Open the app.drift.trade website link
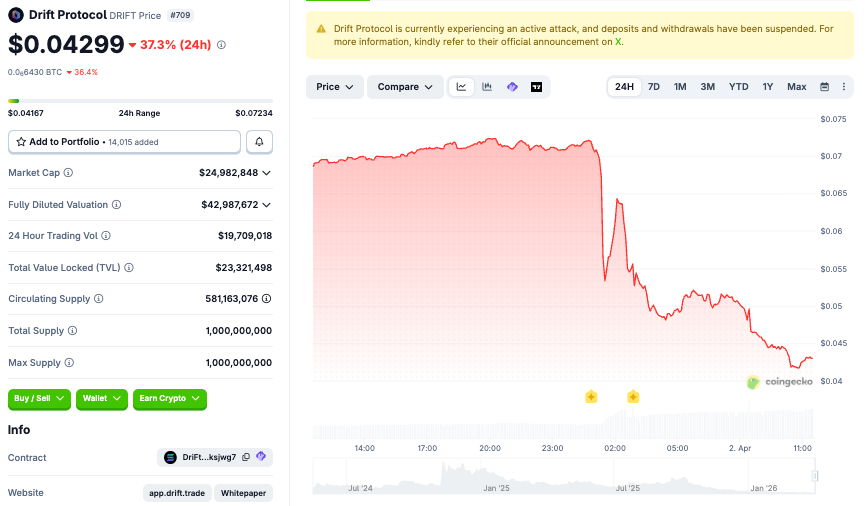This screenshot has height=506, width=867. coord(176,493)
